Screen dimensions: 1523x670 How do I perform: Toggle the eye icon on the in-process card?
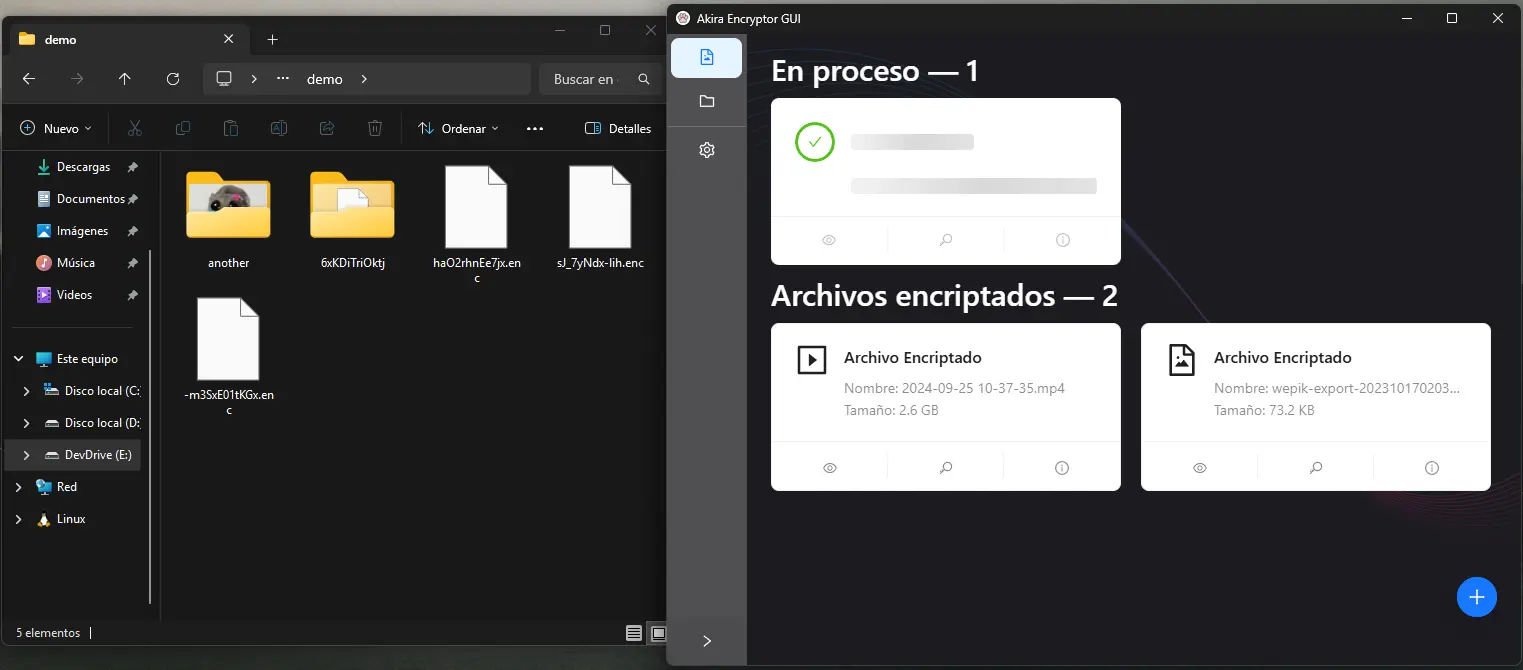coord(828,240)
